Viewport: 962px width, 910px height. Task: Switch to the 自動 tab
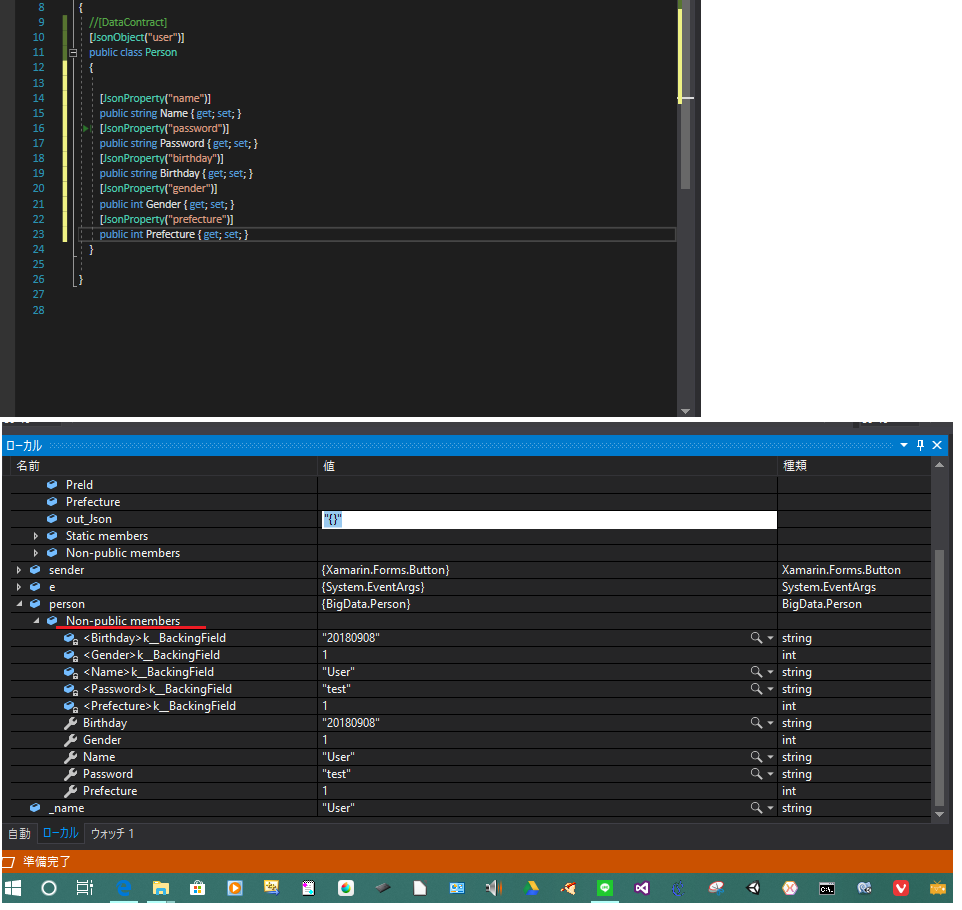pos(19,832)
